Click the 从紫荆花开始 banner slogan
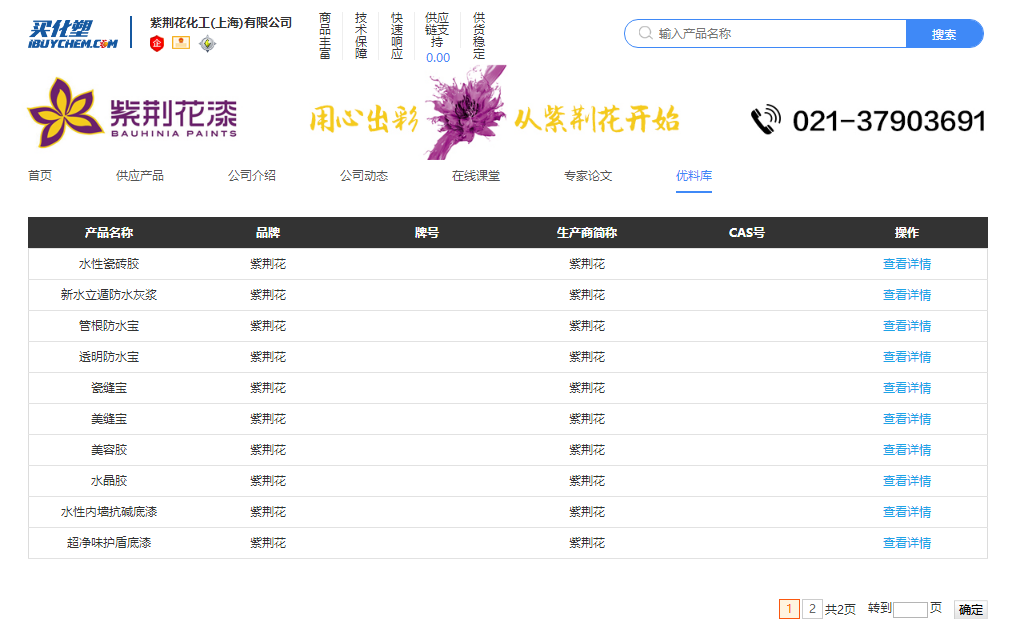 point(597,119)
